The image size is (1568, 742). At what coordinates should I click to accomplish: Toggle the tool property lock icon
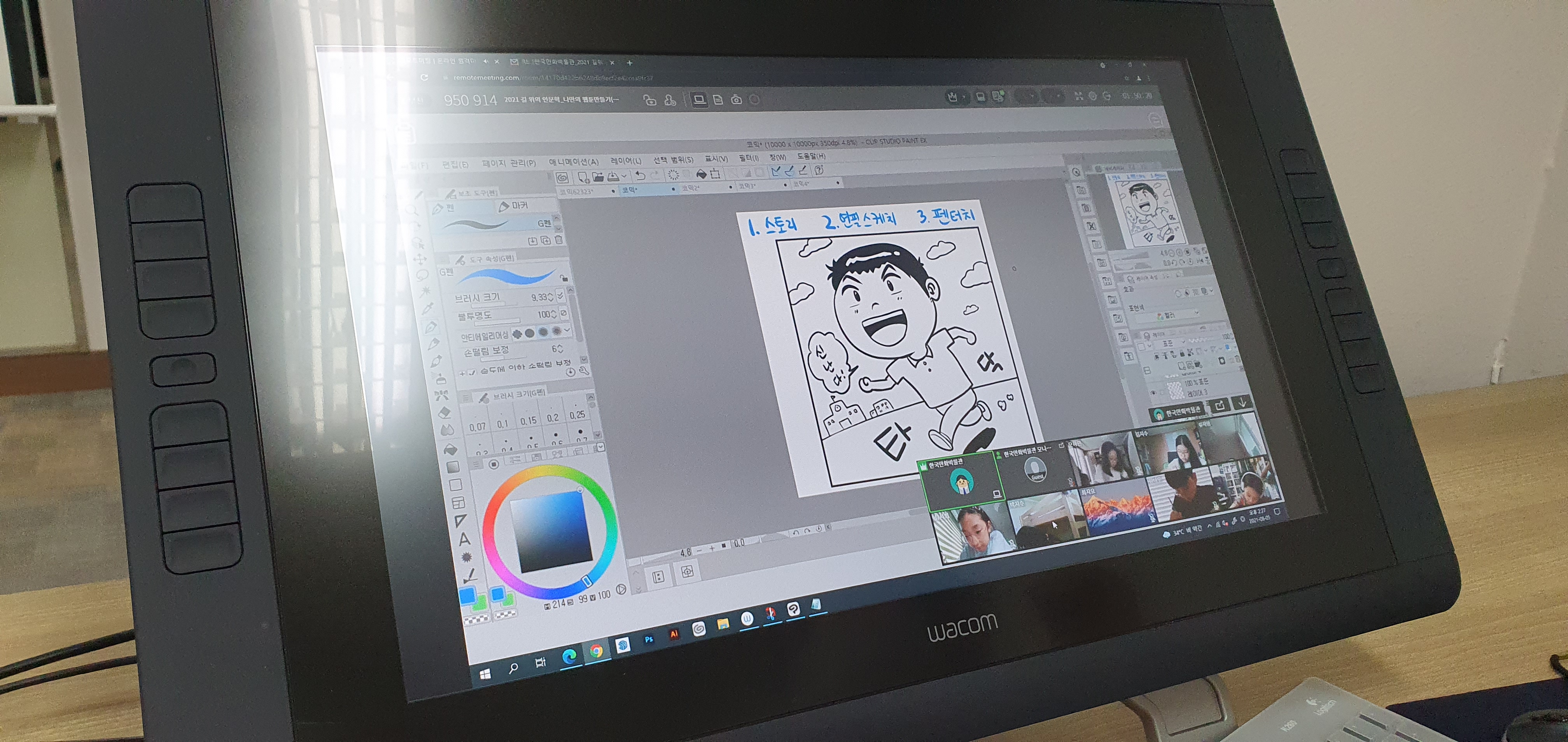pyautogui.click(x=564, y=278)
